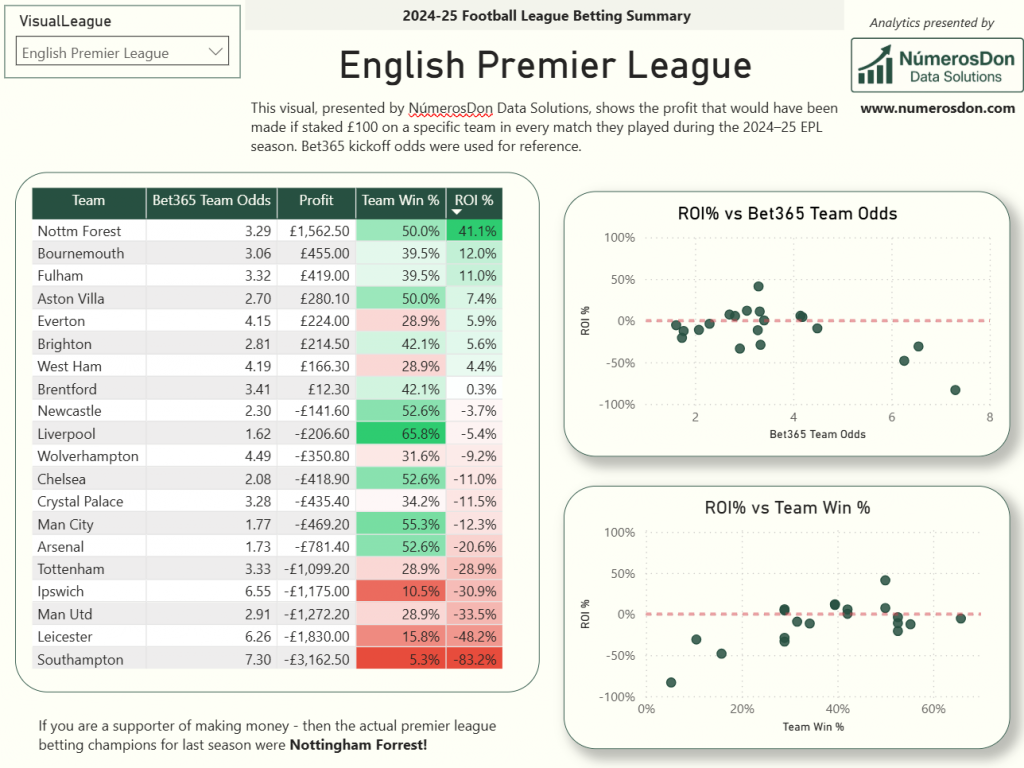
Task: Click Southampton's red ROI % cell
Action: point(474,660)
